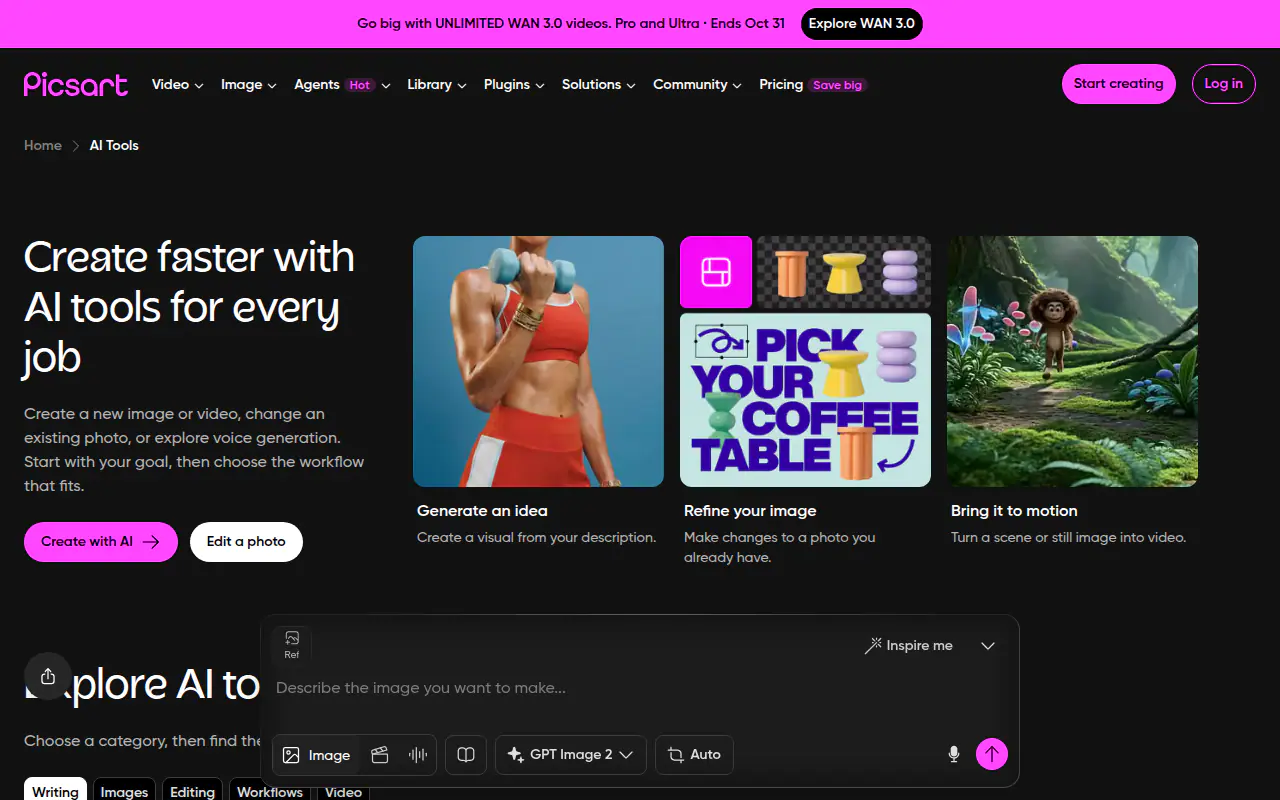Viewport: 1280px width, 800px height.
Task: Click Inspire me magic wand
Action: click(x=909, y=646)
